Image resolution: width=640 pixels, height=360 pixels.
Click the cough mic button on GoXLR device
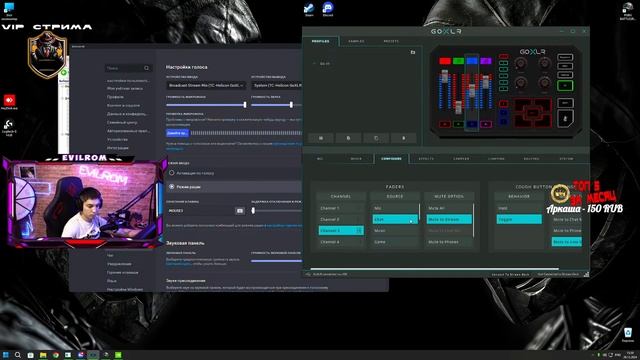click(565, 119)
